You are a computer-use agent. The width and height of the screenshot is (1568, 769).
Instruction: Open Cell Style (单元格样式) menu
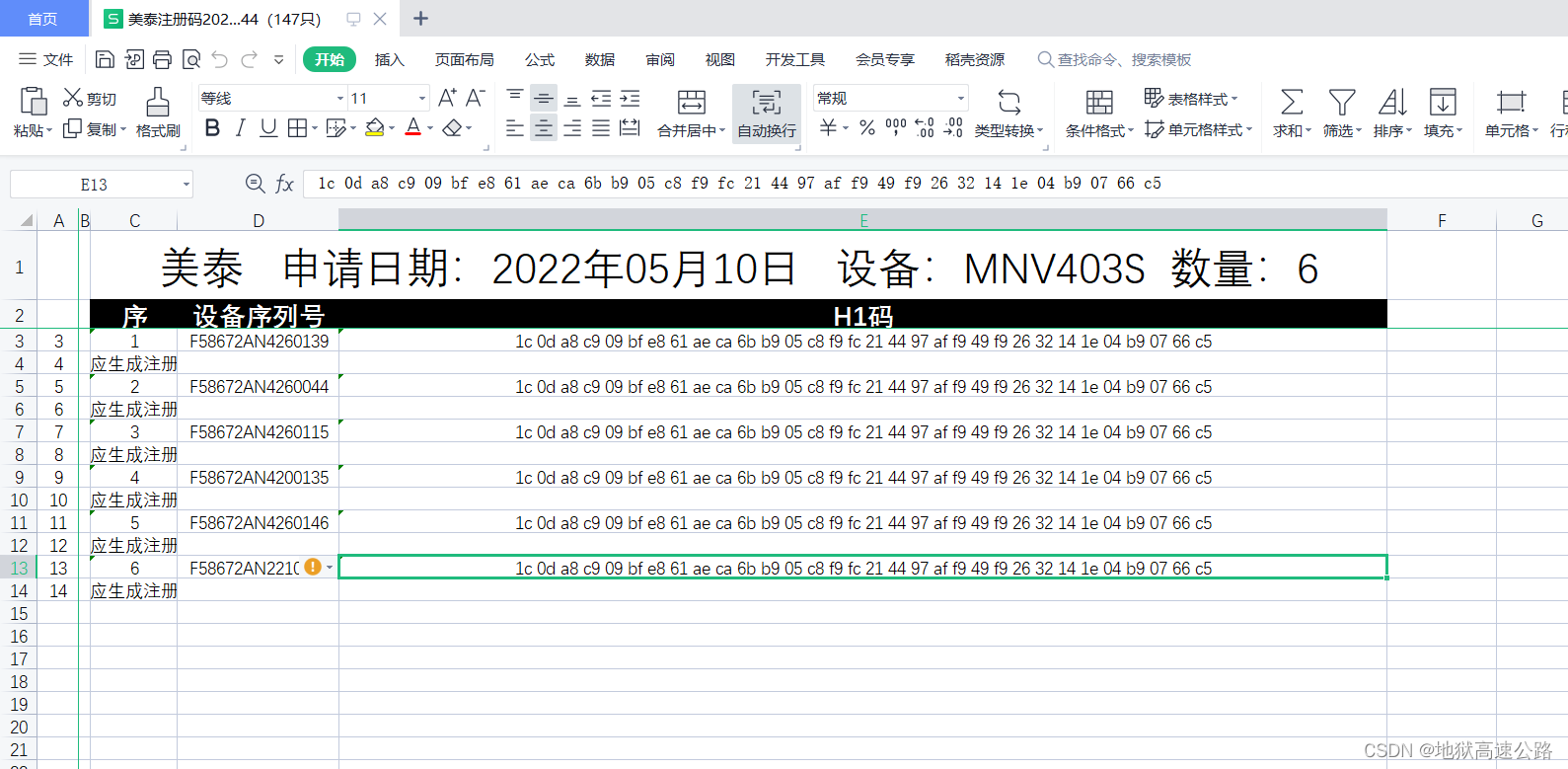coord(1198,129)
